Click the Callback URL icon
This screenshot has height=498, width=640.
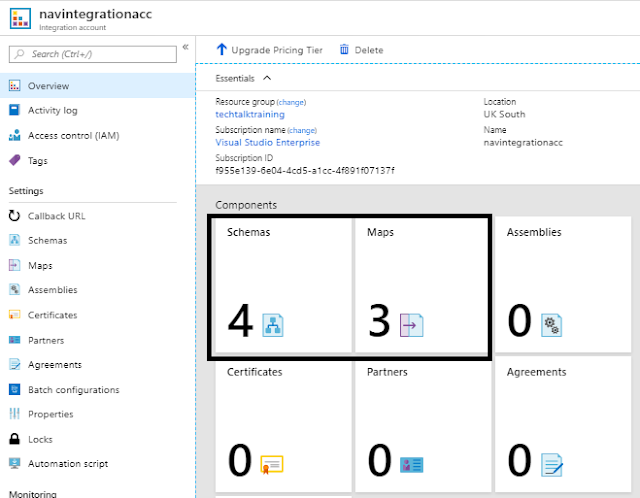pos(15,216)
